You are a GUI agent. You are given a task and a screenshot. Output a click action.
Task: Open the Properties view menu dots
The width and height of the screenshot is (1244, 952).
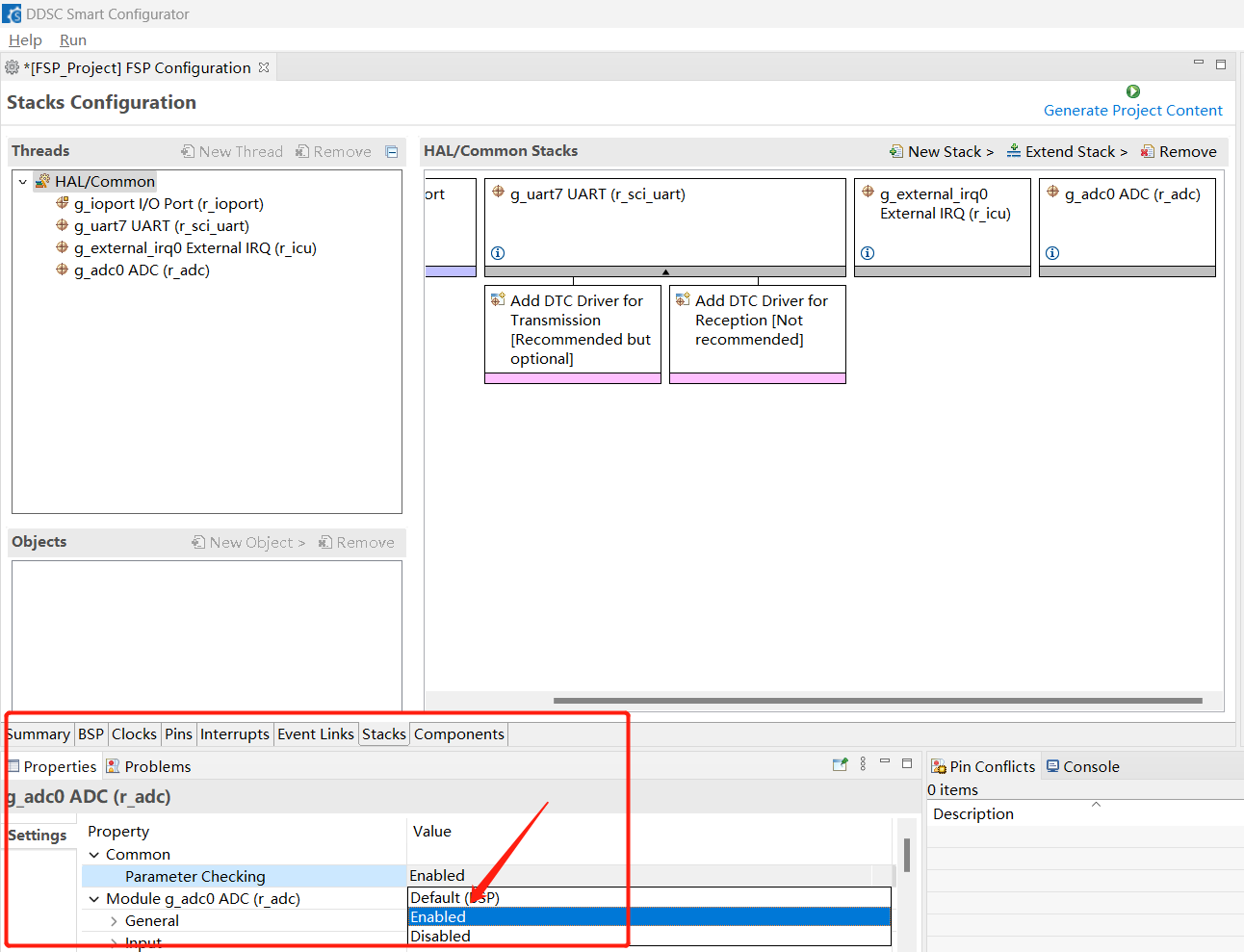(x=863, y=763)
